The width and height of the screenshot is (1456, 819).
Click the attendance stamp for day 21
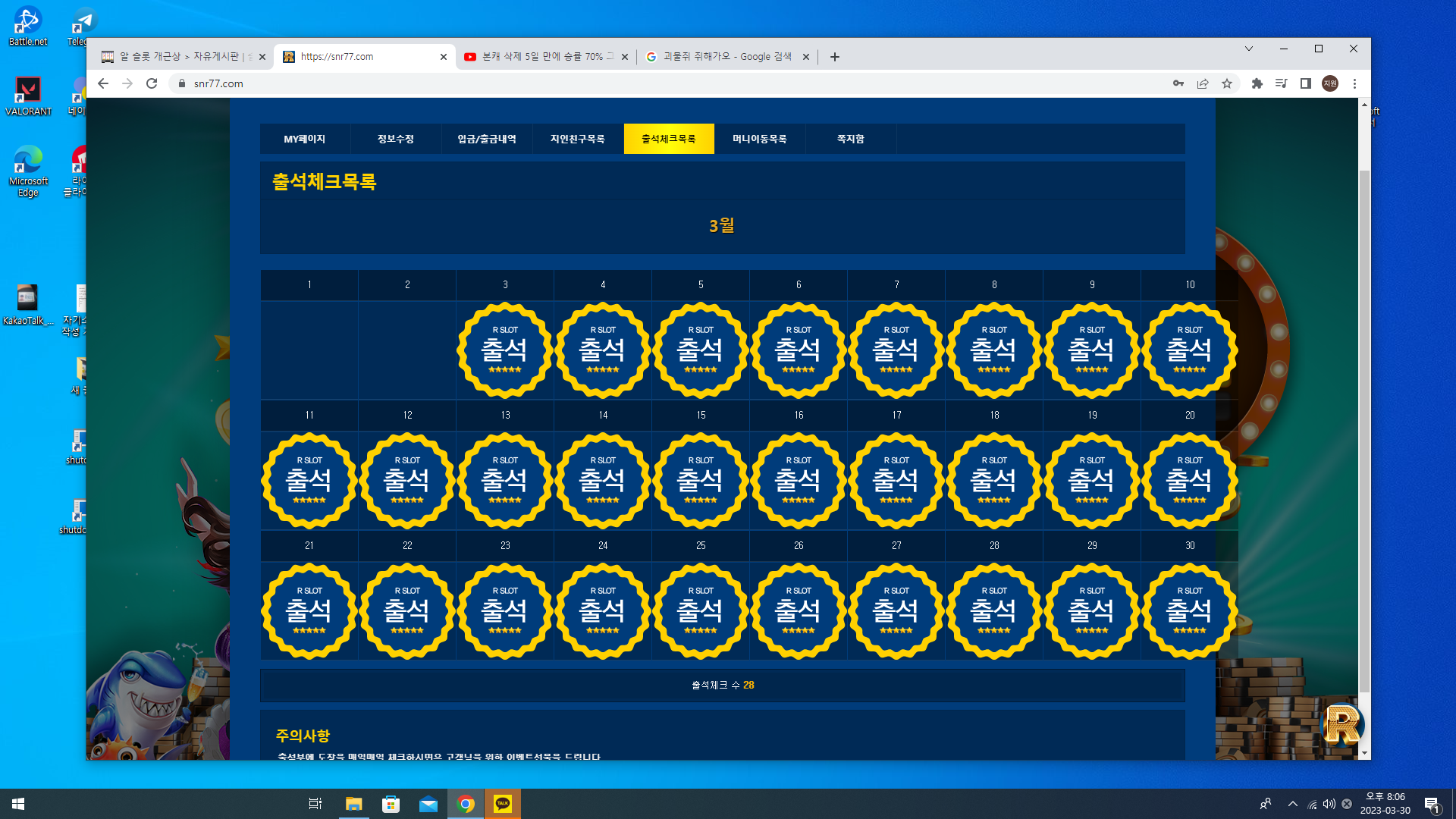[309, 611]
